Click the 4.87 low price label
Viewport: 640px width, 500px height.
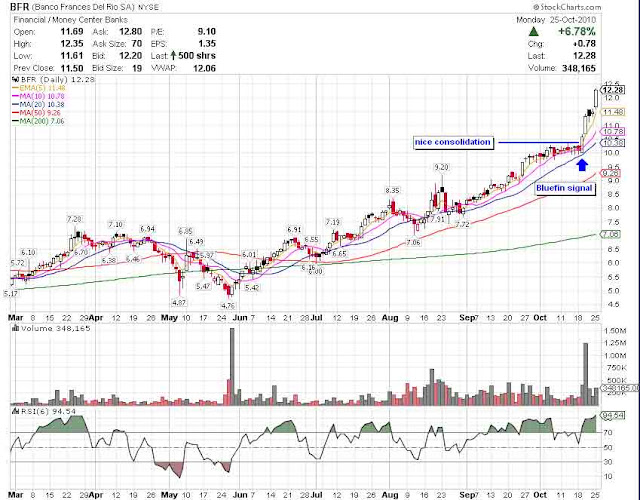tap(179, 302)
